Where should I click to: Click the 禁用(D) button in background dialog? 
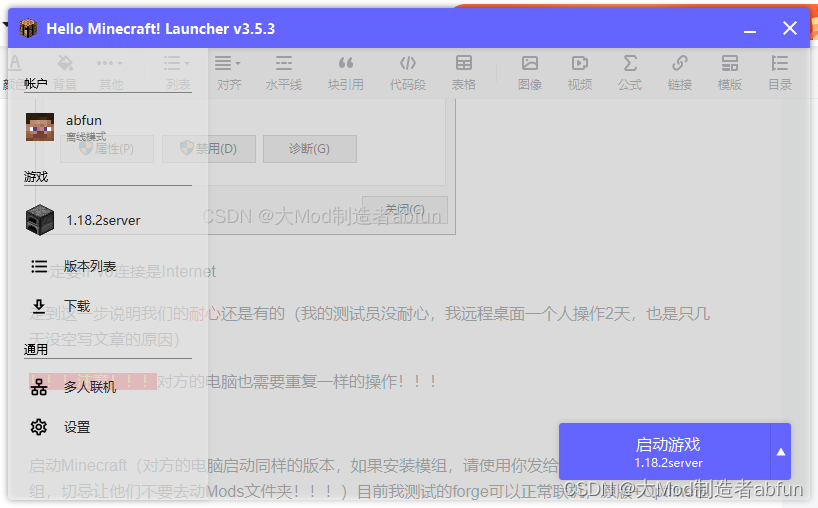point(209,149)
